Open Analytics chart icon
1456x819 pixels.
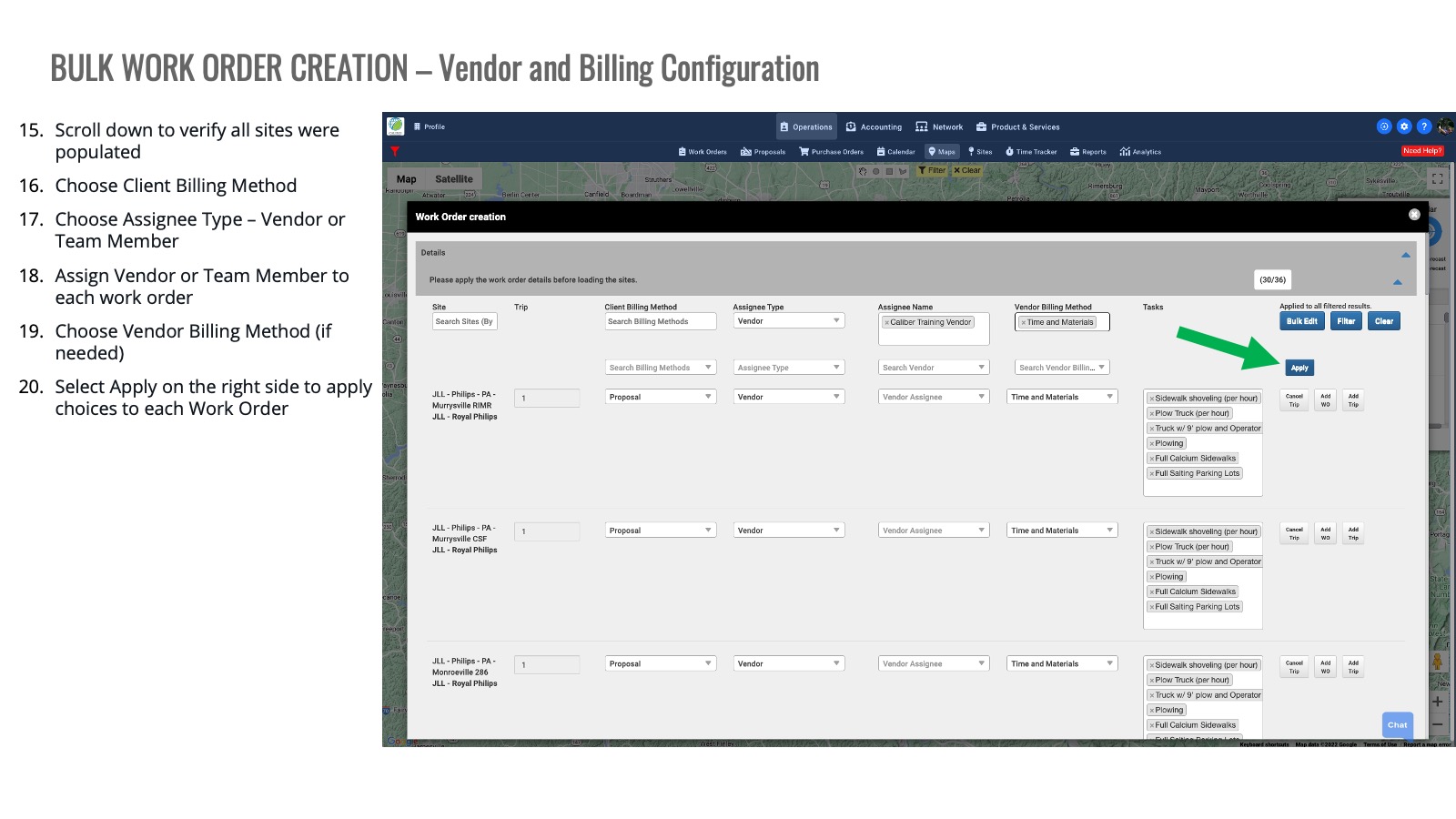1125,152
